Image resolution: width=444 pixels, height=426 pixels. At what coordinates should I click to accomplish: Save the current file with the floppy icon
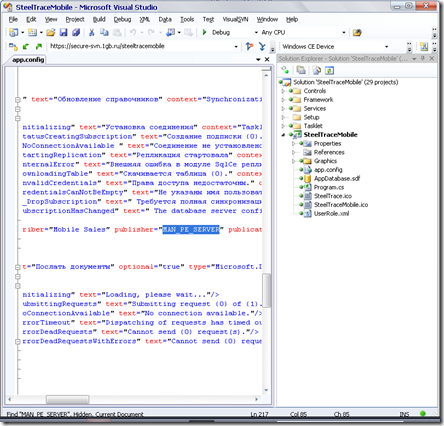tap(63, 32)
